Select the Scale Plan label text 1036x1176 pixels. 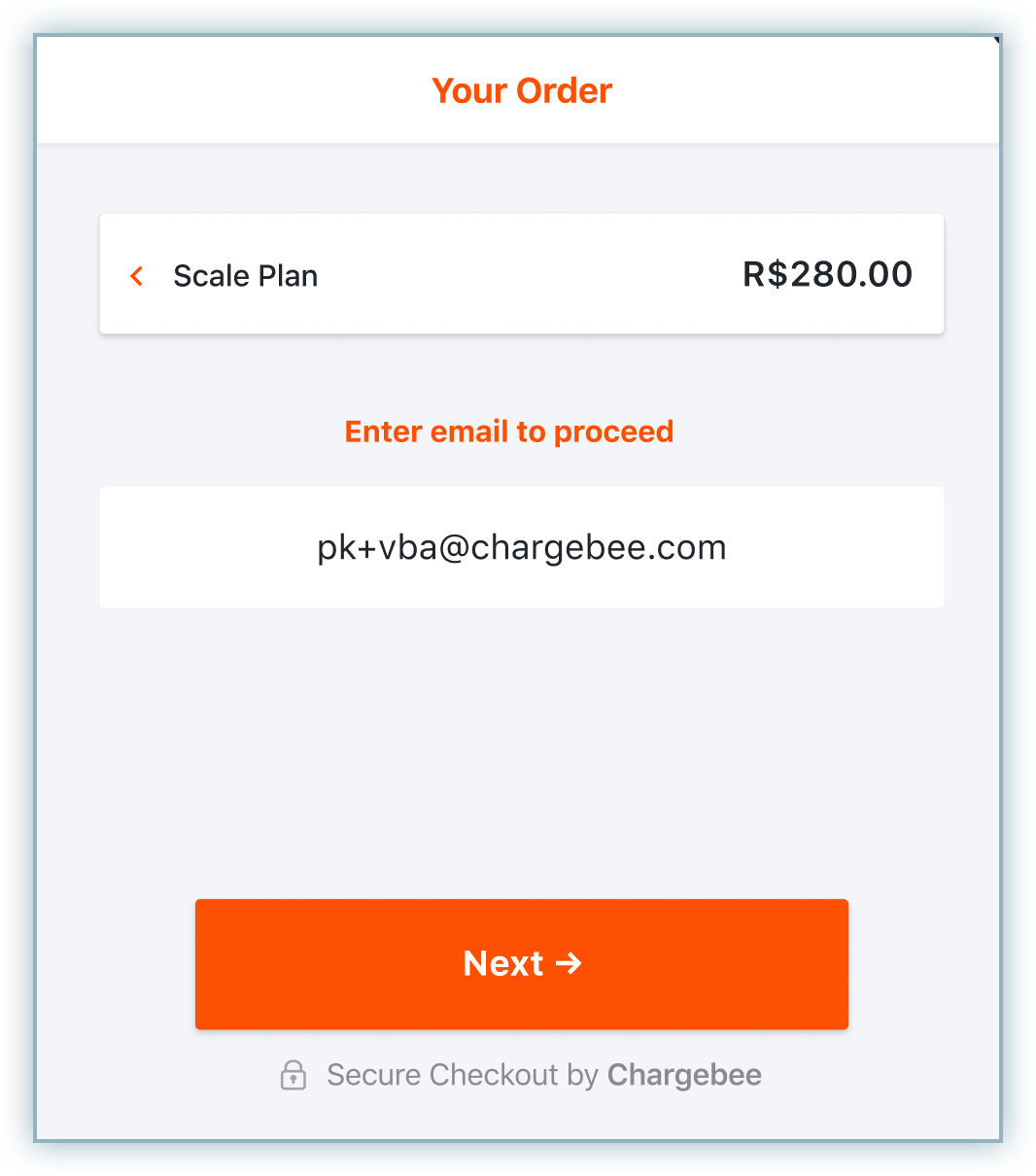[x=245, y=276]
